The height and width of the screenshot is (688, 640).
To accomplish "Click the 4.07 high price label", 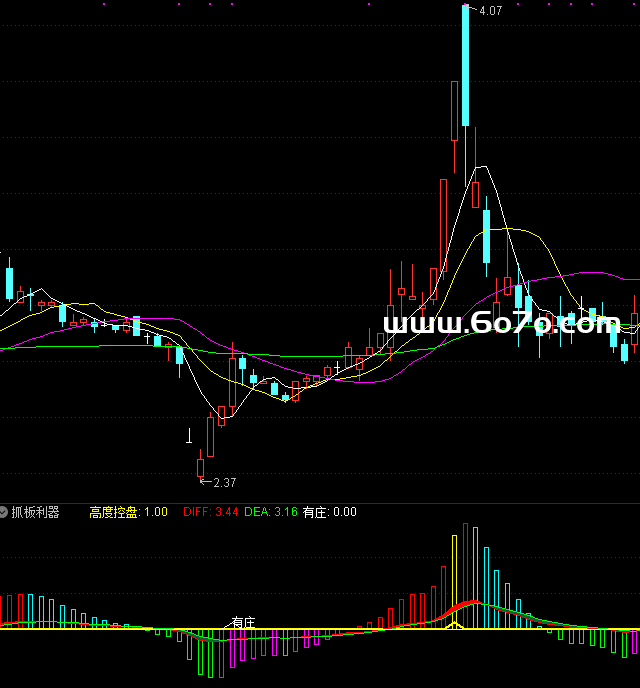I will pyautogui.click(x=490, y=11).
